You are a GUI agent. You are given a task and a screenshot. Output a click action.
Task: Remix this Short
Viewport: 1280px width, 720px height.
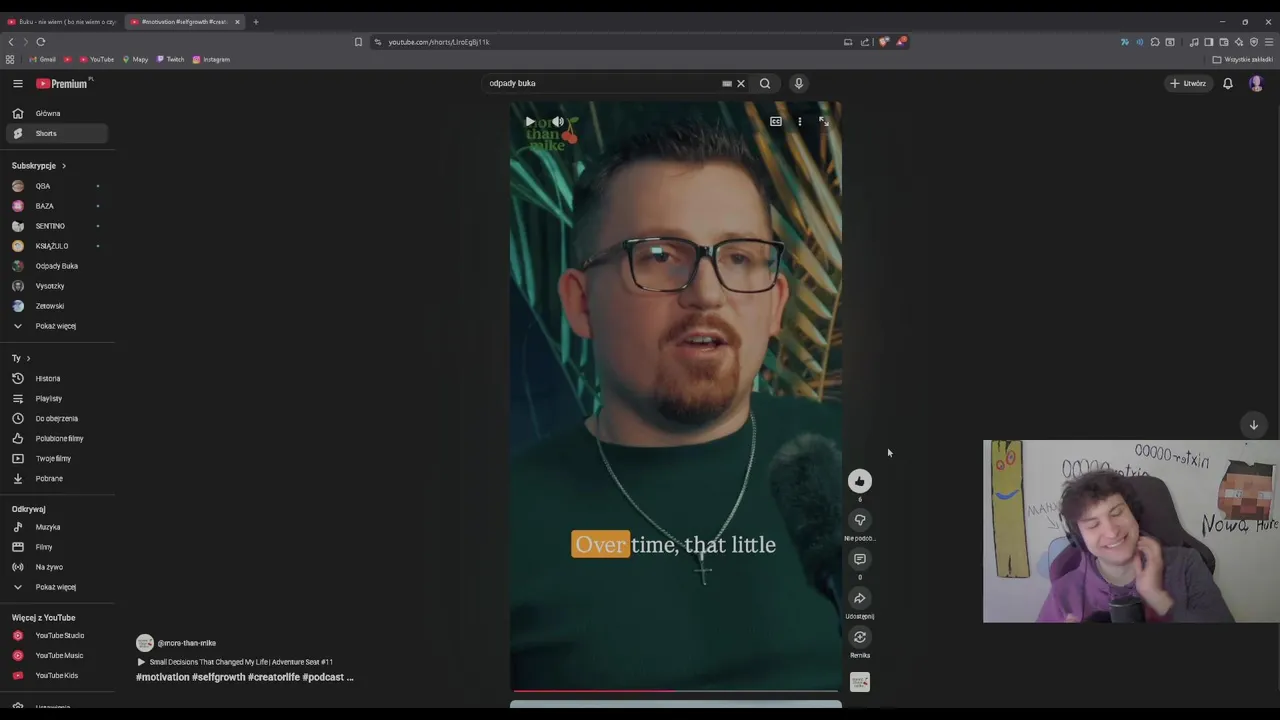coord(860,637)
